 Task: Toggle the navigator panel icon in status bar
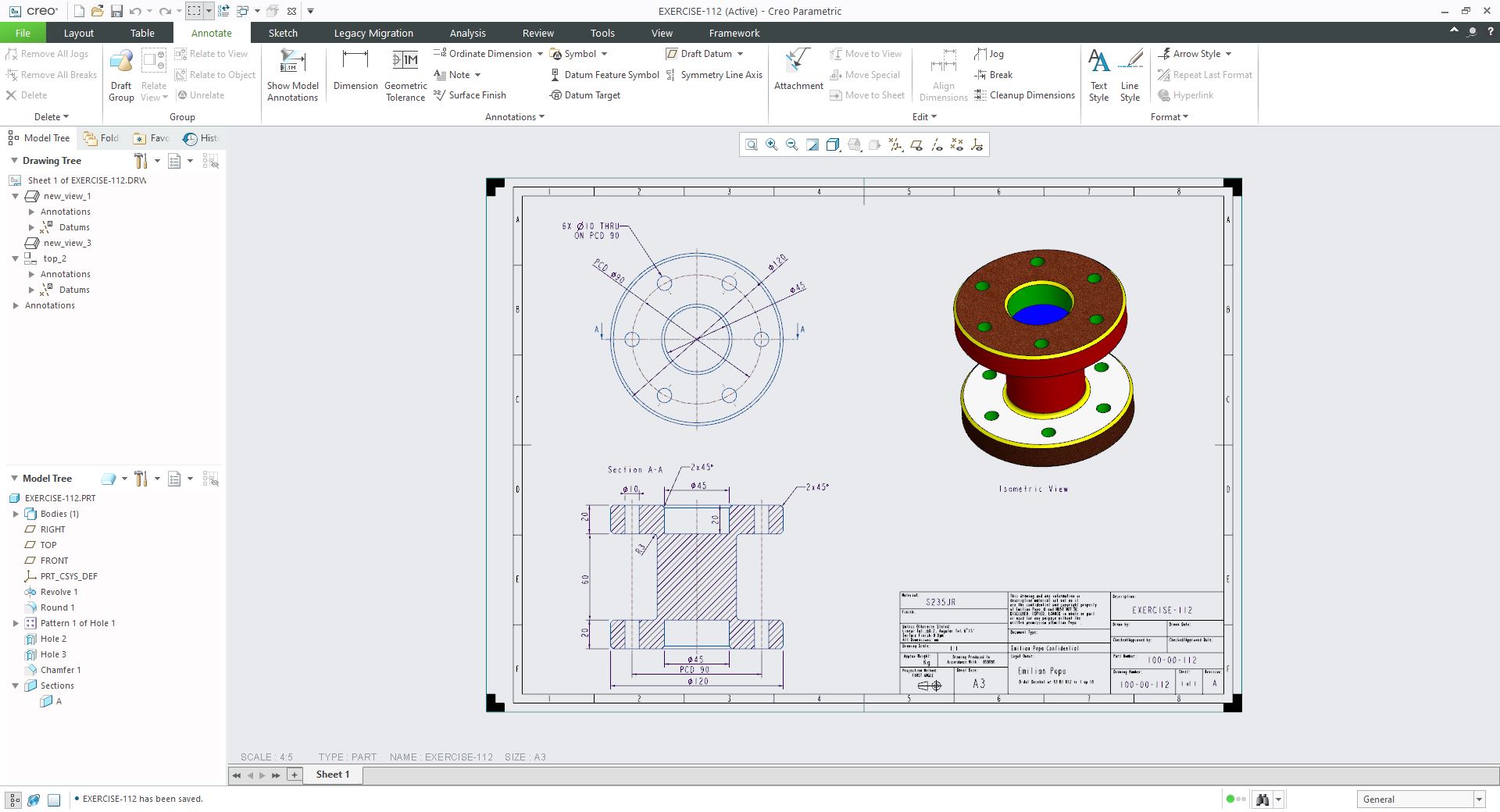[x=14, y=800]
